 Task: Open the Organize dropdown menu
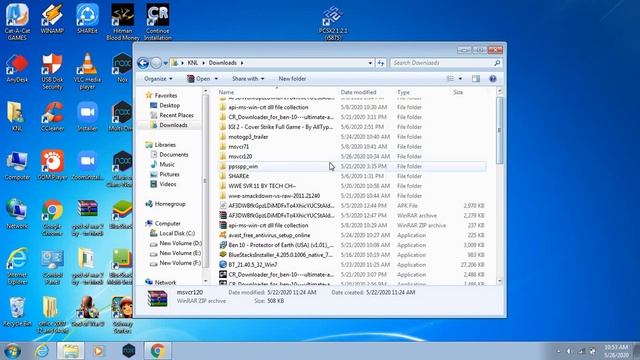pos(158,79)
